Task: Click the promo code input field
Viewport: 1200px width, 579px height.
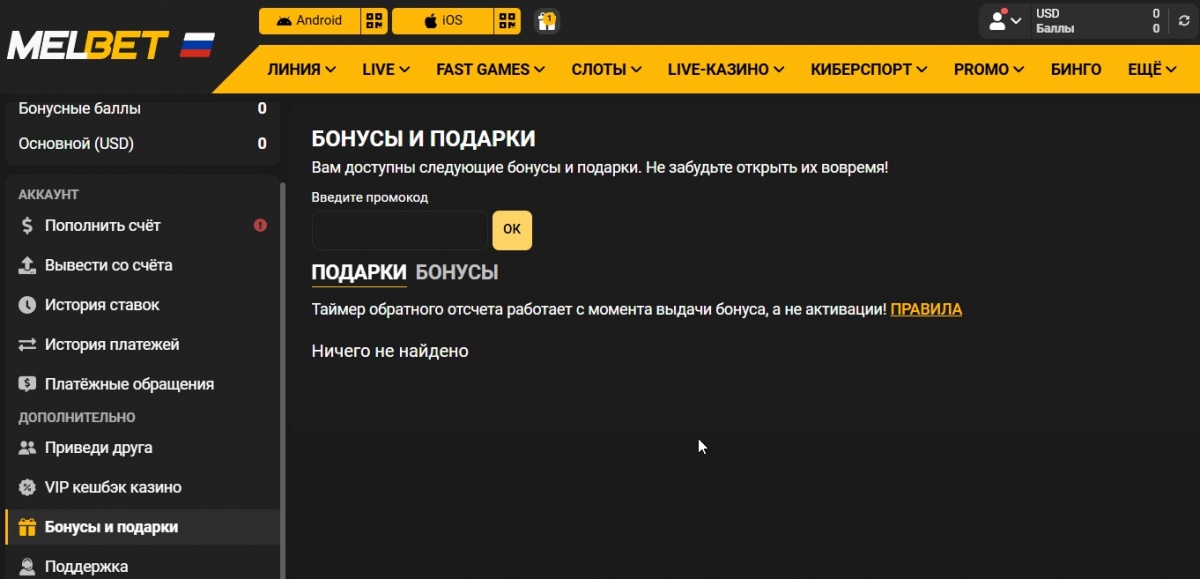Action: tap(400, 230)
